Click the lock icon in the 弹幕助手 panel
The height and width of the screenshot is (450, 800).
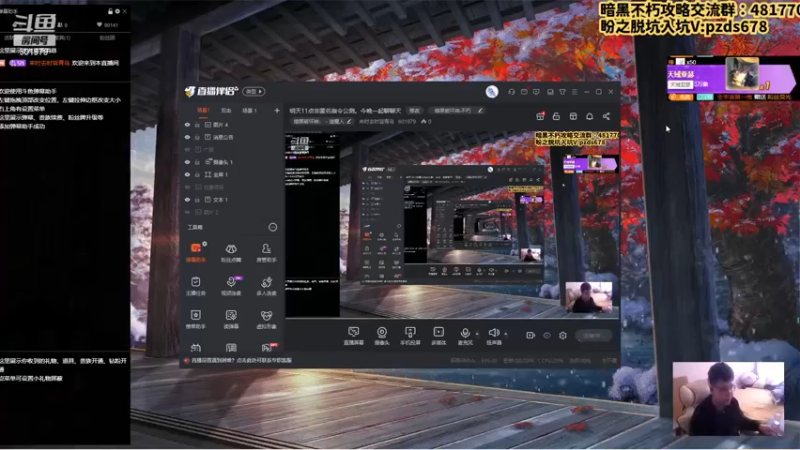tap(110, 11)
